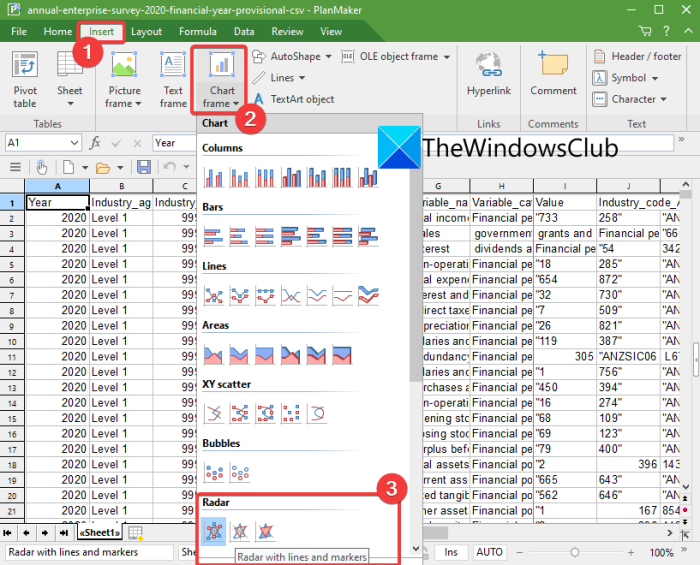This screenshot has height=565, width=700.
Task: Toggle touch mode hand icon
Action: coord(42,167)
